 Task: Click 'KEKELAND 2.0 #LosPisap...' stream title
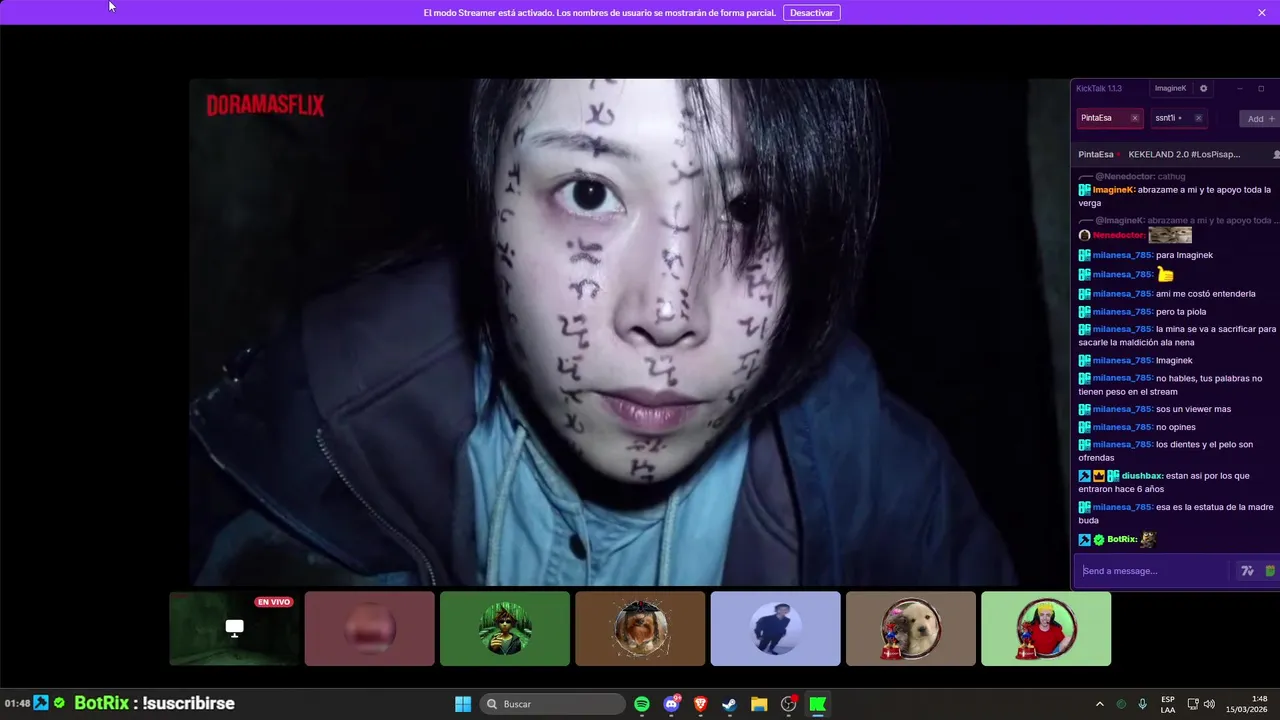pos(1184,155)
